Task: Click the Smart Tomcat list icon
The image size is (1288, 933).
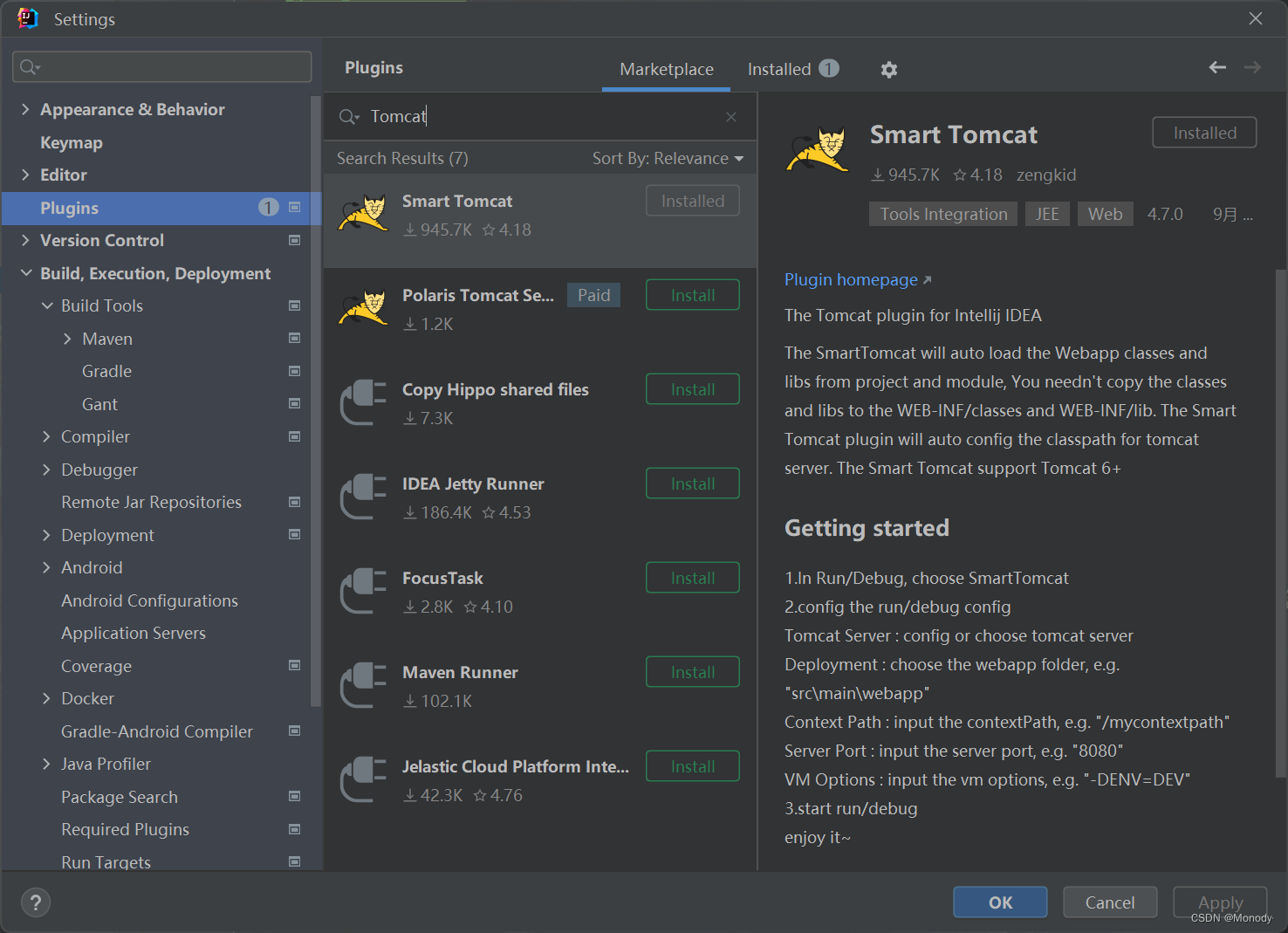Action: click(363, 213)
